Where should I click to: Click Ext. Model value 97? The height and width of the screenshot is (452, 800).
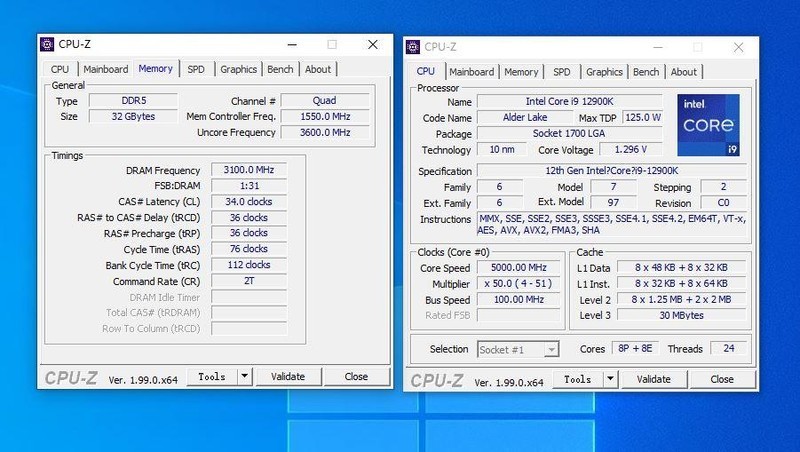(613, 203)
